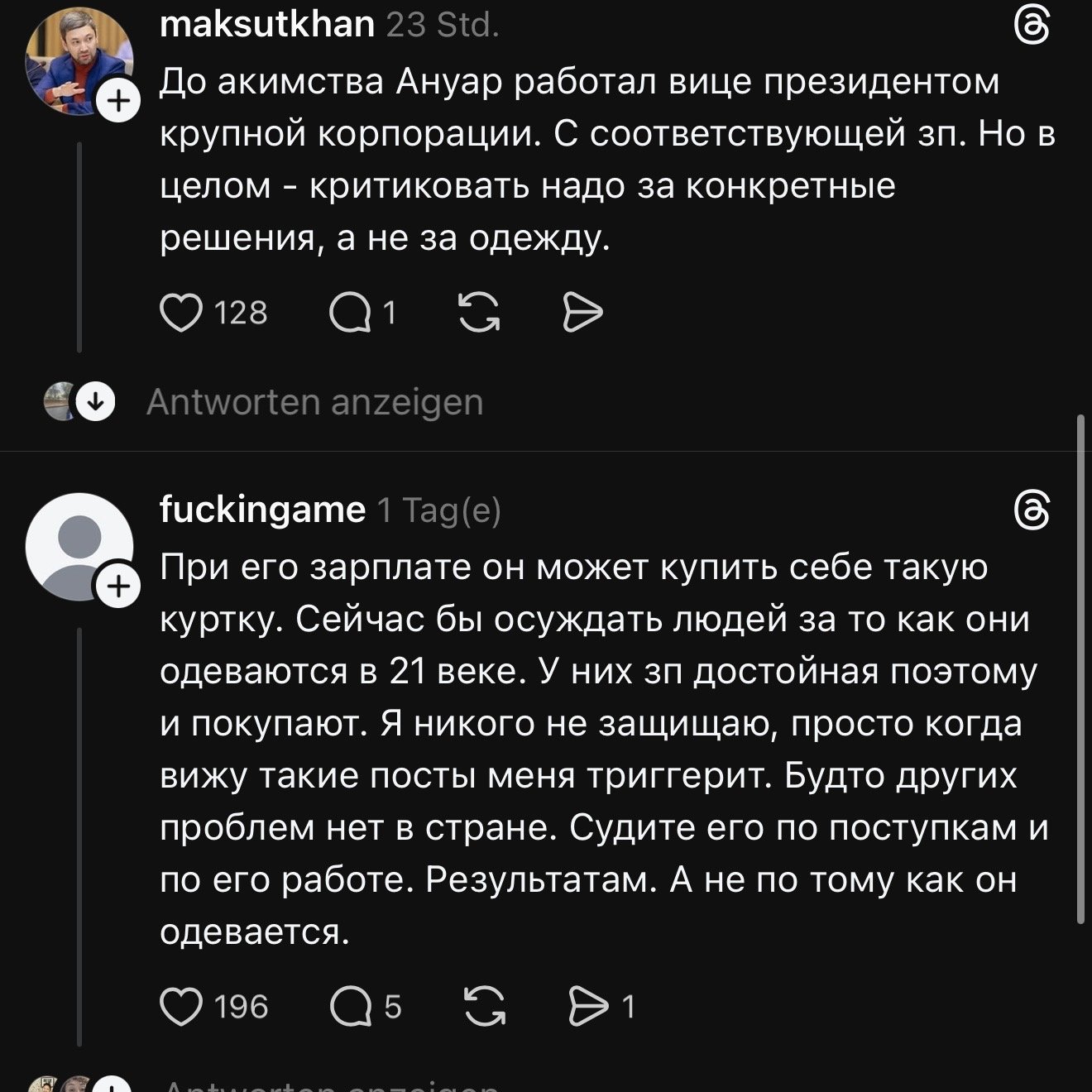
Task: Follow maksutkhan via plus badge
Action: point(120,103)
